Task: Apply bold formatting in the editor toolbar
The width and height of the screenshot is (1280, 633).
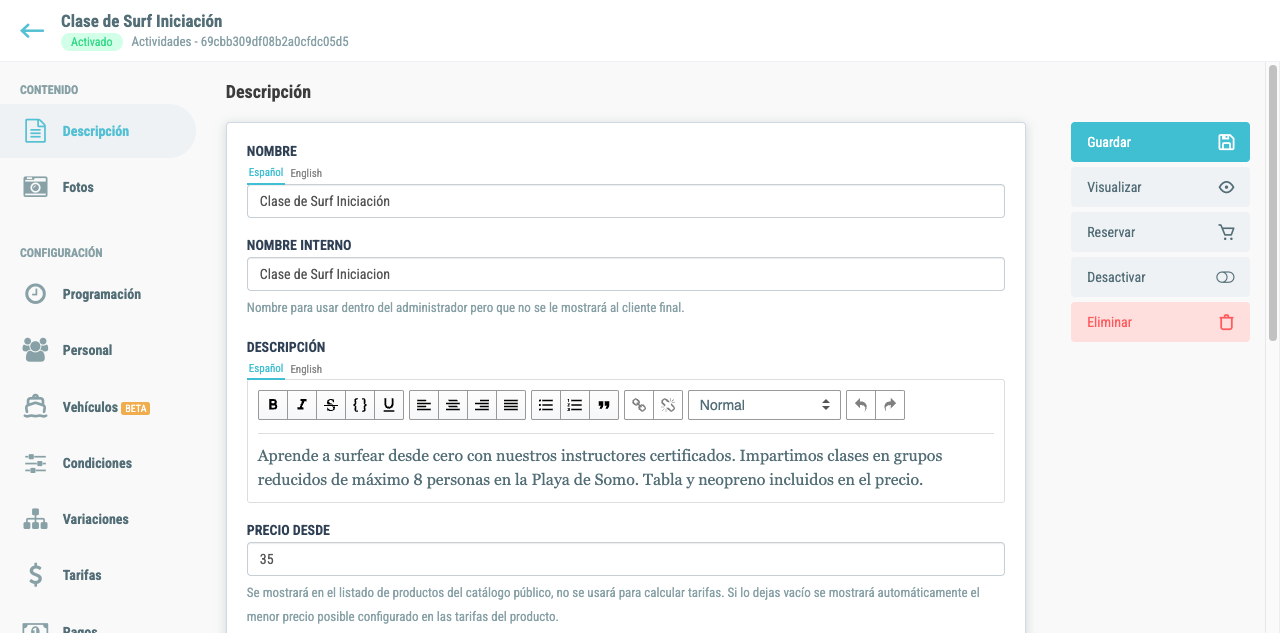Action: coord(273,405)
